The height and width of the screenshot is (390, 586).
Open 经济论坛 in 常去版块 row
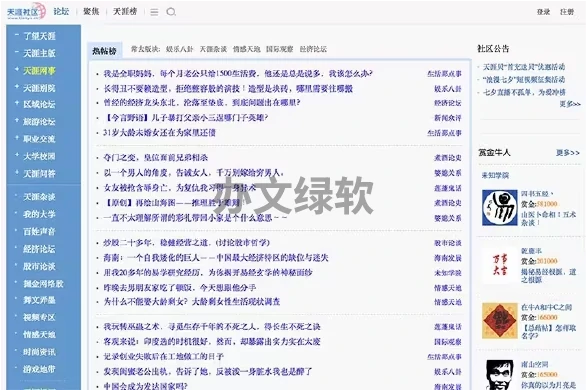(313, 49)
